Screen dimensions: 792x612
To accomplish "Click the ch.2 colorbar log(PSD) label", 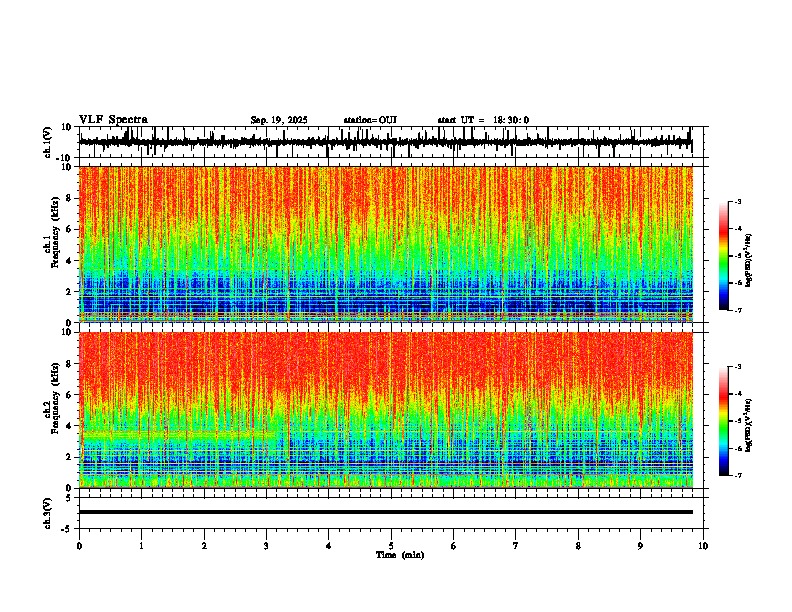I will [748, 425].
